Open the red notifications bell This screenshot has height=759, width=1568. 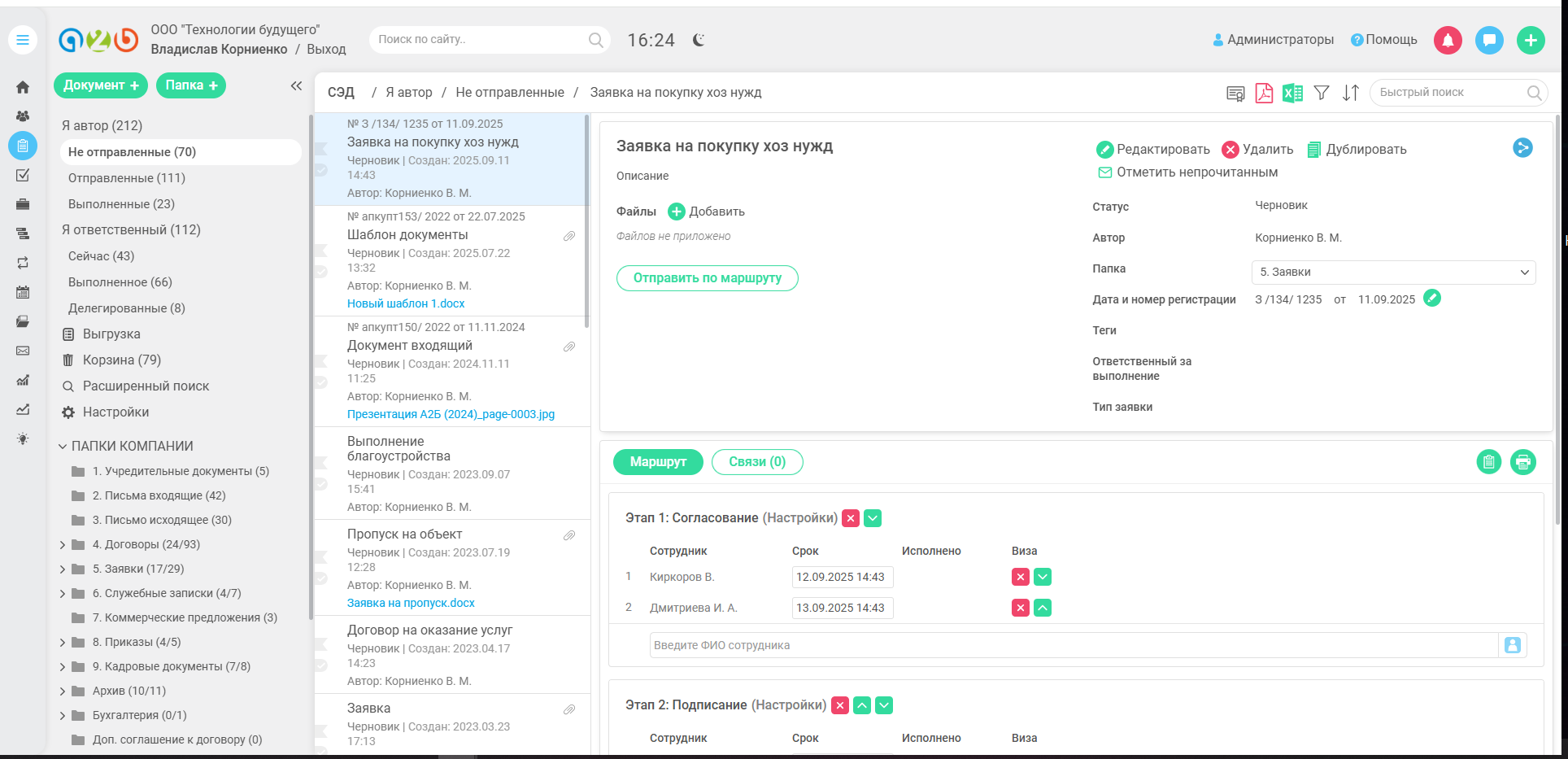coord(1448,40)
